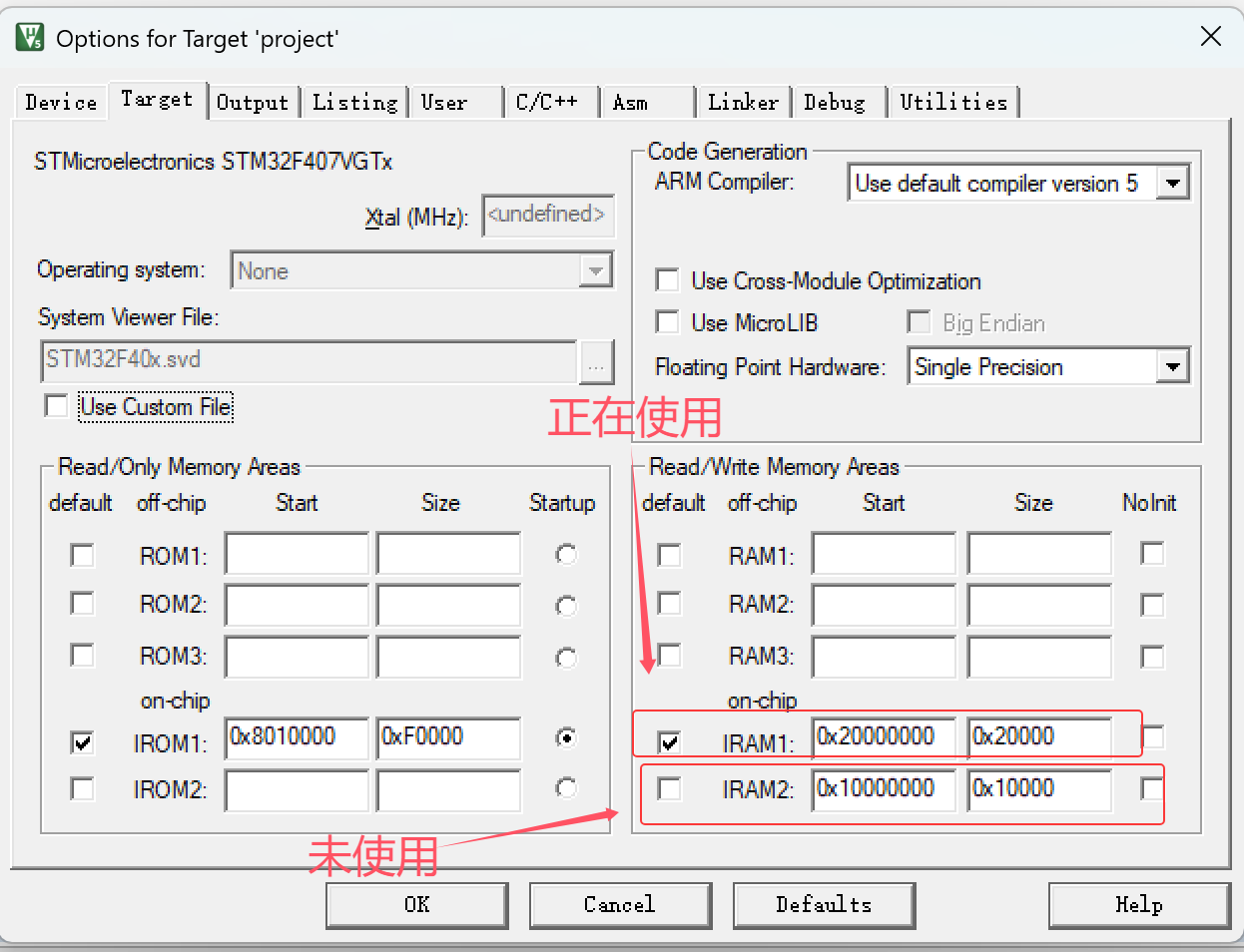
Task: Toggle ROM3 default checkbox
Action: pos(82,655)
